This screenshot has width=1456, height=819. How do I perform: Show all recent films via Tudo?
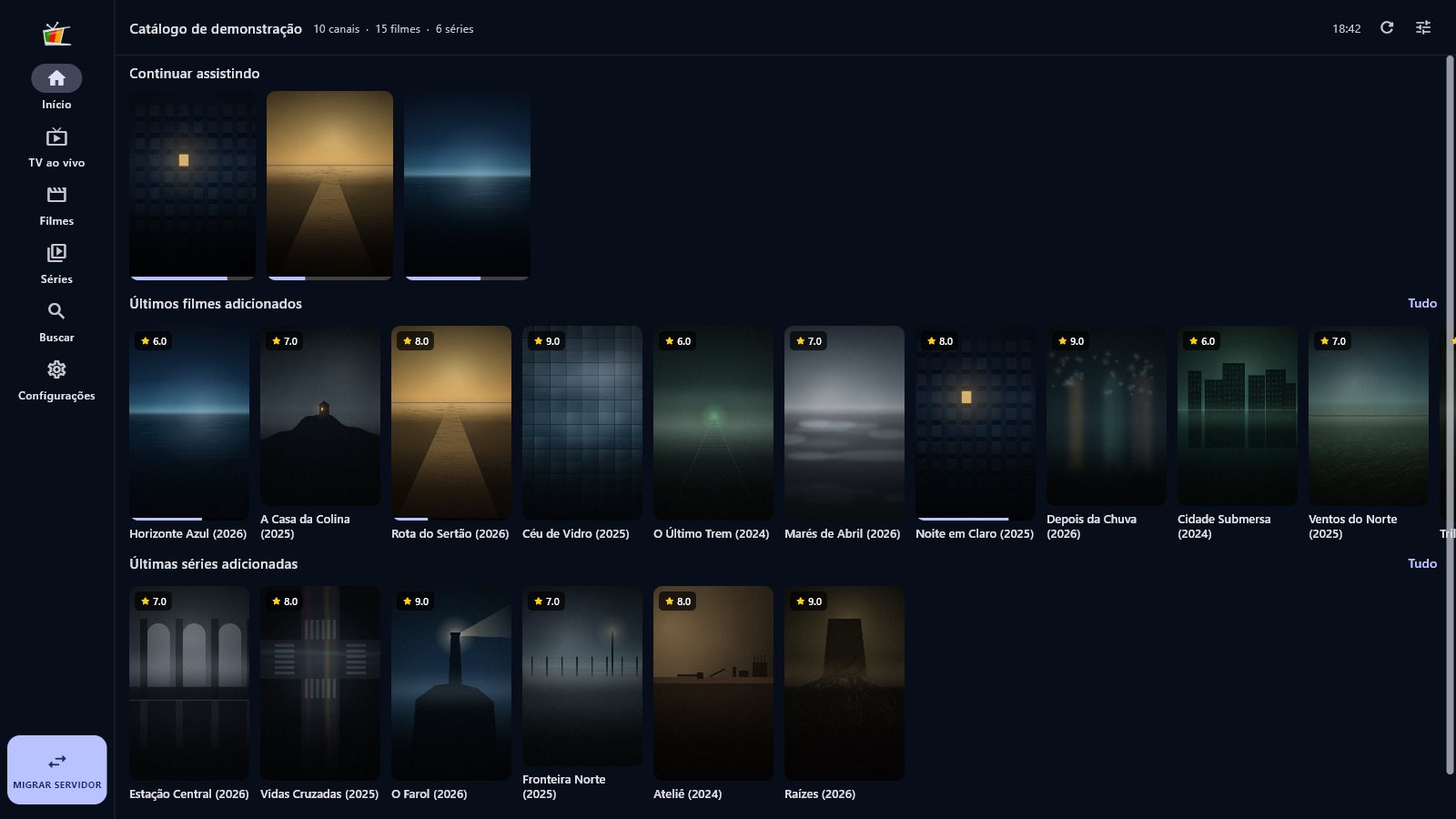(x=1422, y=304)
